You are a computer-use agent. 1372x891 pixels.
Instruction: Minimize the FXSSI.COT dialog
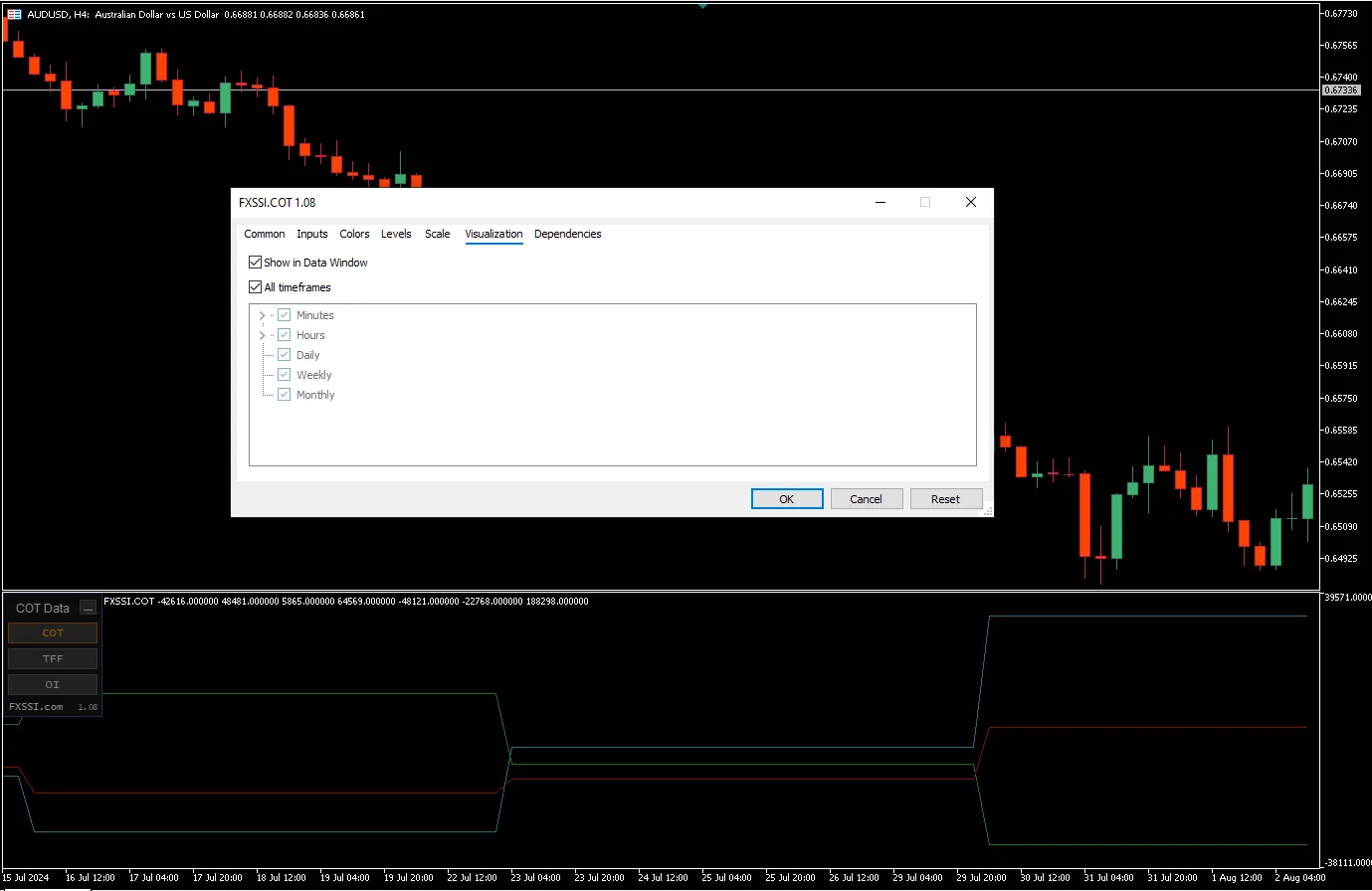[881, 202]
